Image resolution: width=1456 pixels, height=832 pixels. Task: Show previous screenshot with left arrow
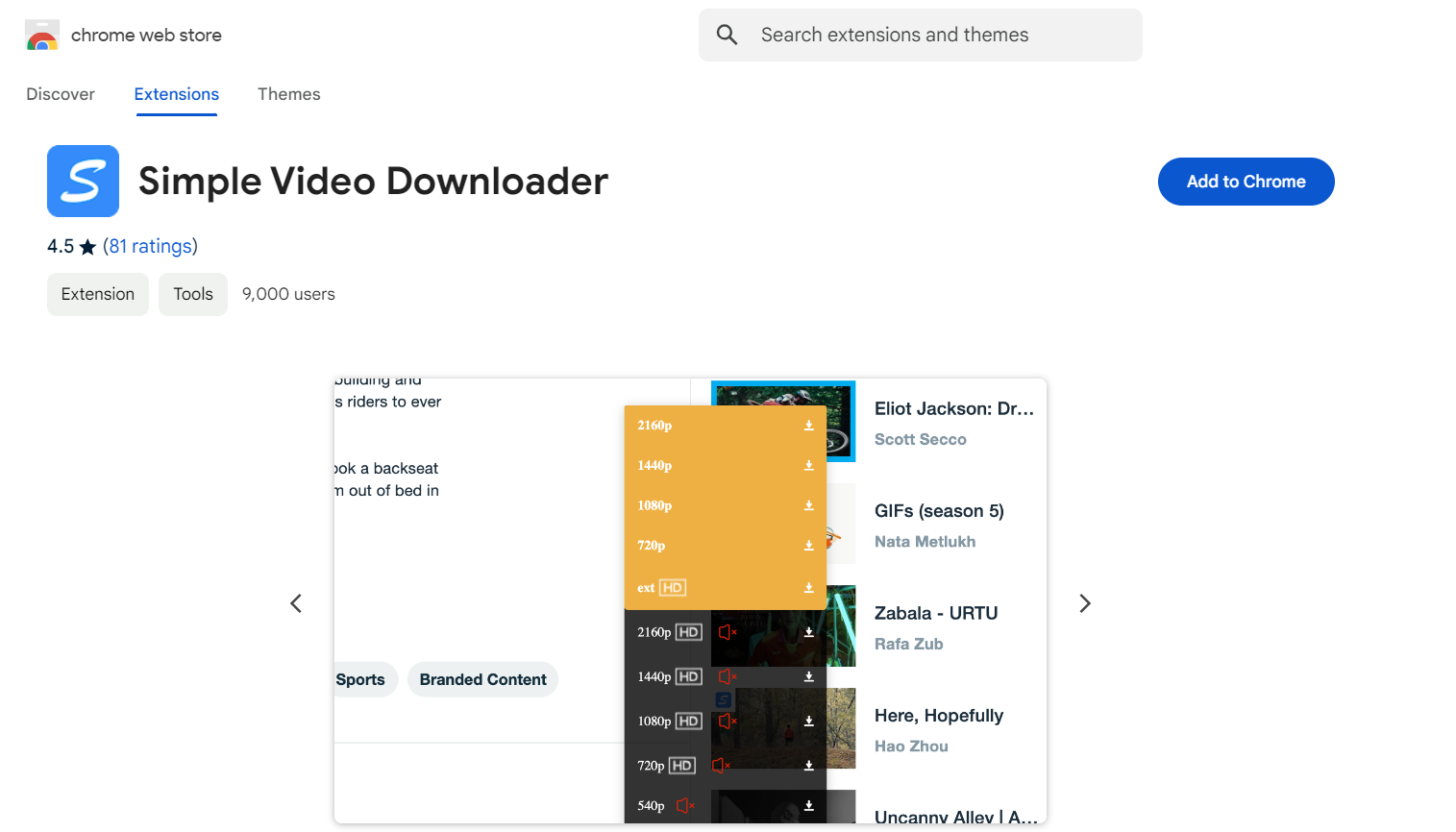296,603
